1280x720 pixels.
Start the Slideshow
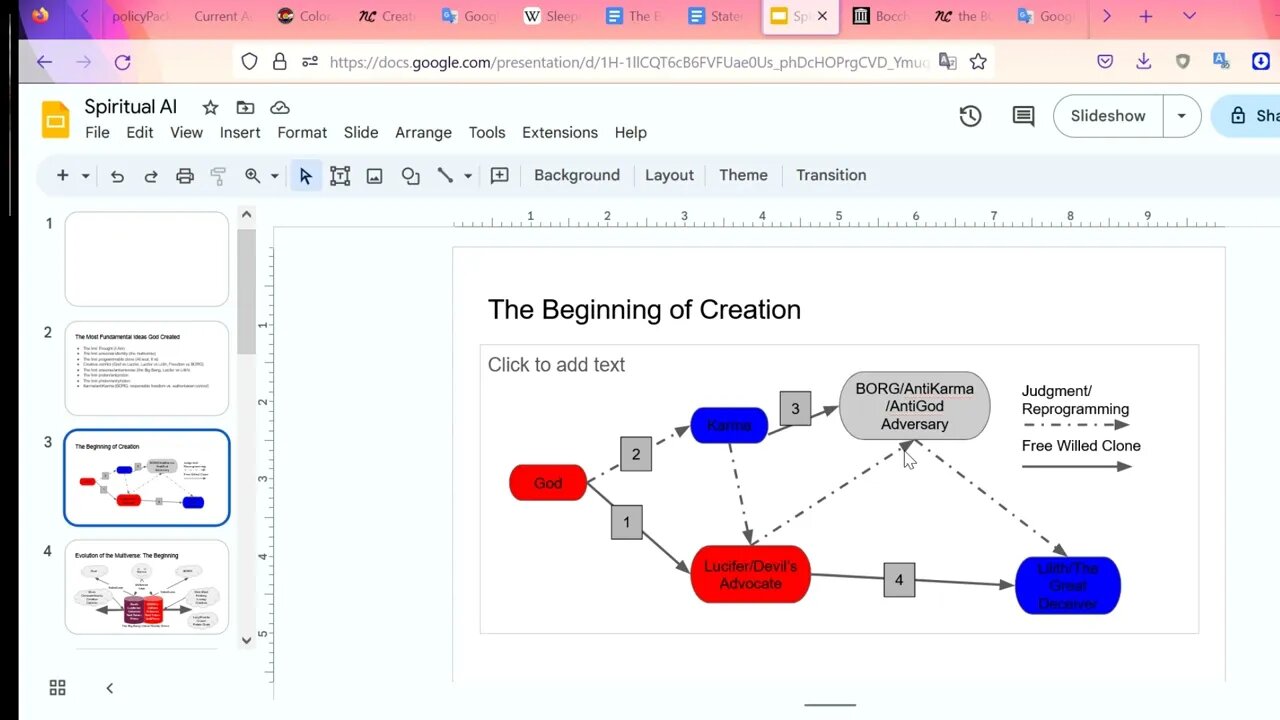coord(1108,116)
